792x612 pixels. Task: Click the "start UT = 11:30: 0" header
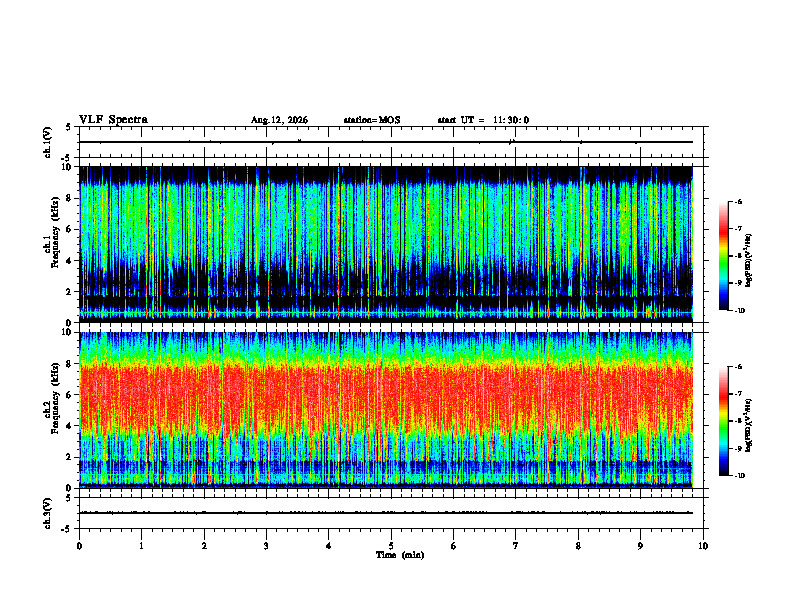(483, 120)
